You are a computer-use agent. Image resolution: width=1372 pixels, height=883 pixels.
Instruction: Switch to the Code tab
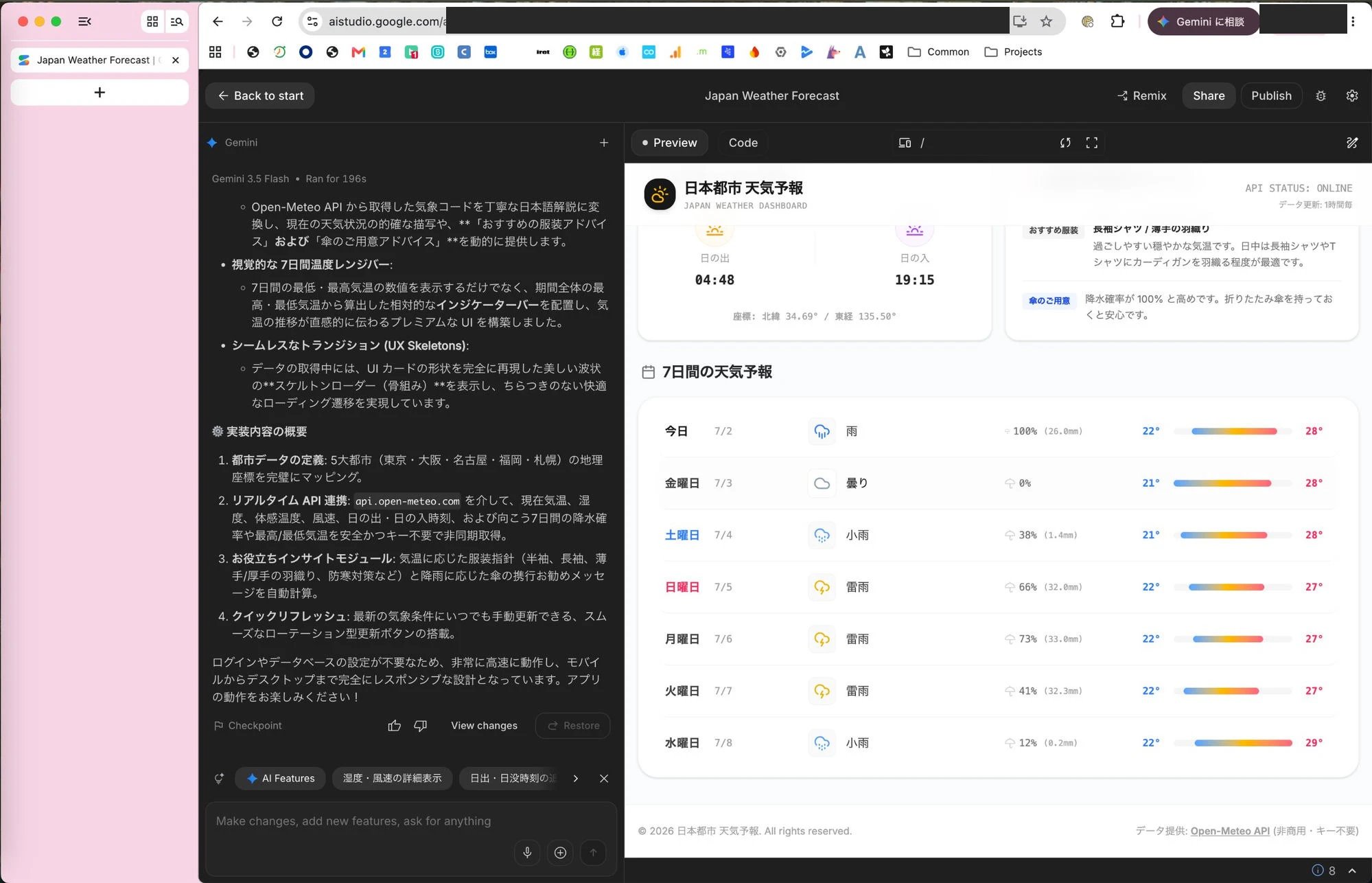tap(743, 143)
